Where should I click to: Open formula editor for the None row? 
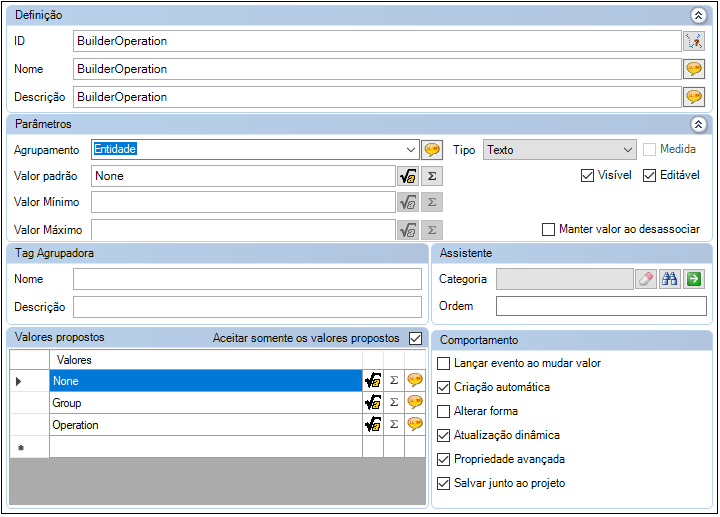373,381
